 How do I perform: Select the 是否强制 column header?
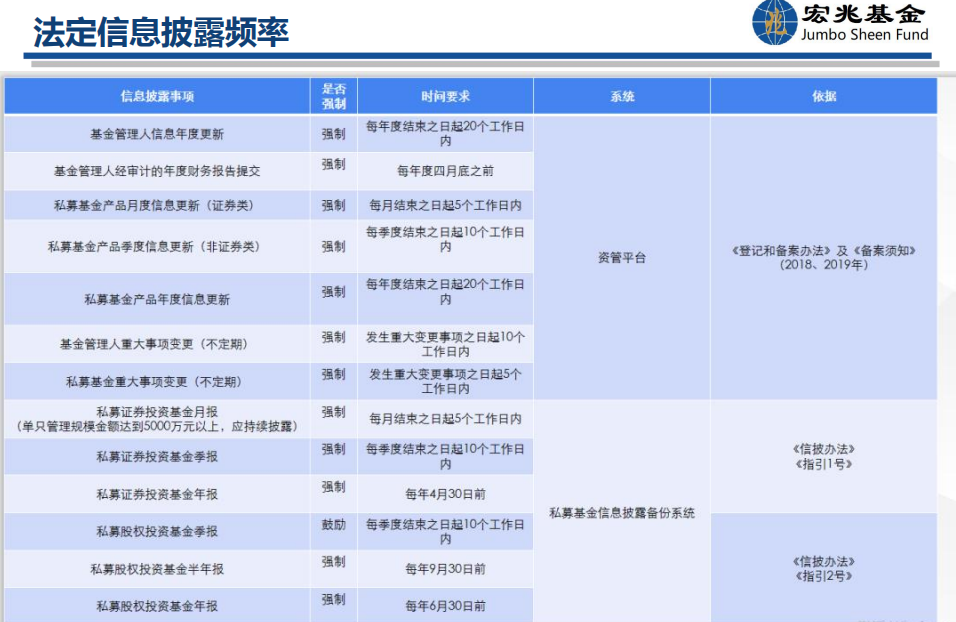(x=333, y=96)
